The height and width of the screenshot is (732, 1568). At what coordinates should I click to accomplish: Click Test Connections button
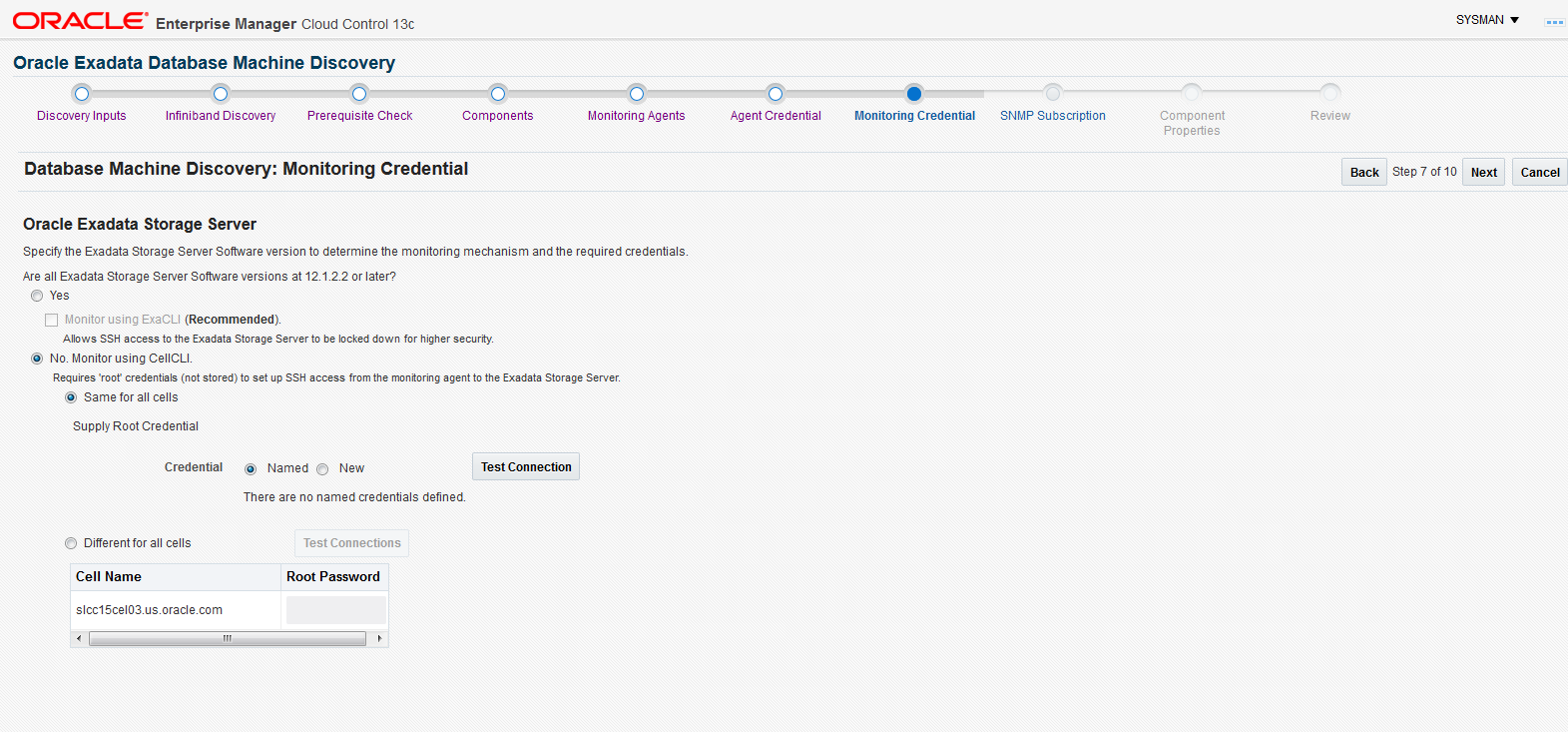[x=351, y=543]
